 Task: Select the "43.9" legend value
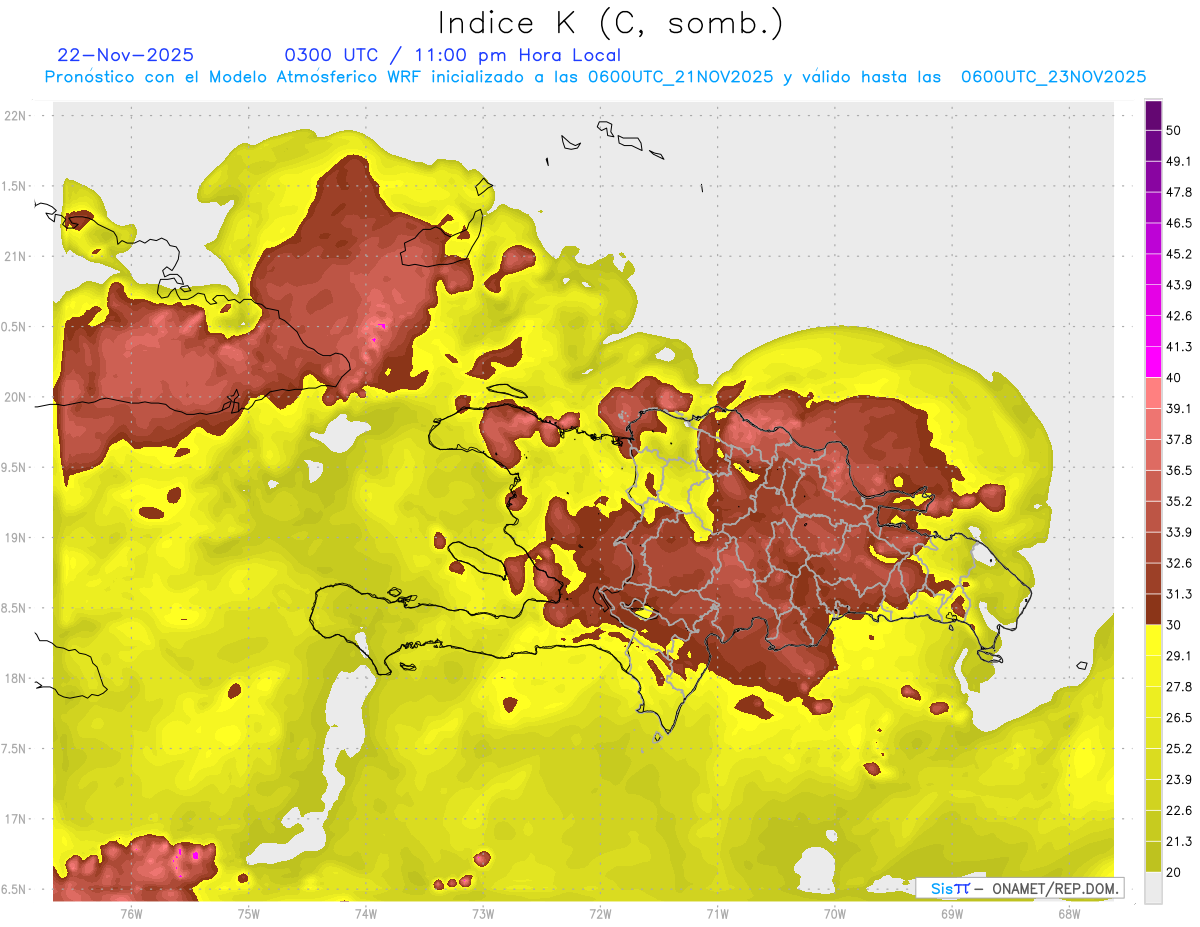(x=1179, y=285)
